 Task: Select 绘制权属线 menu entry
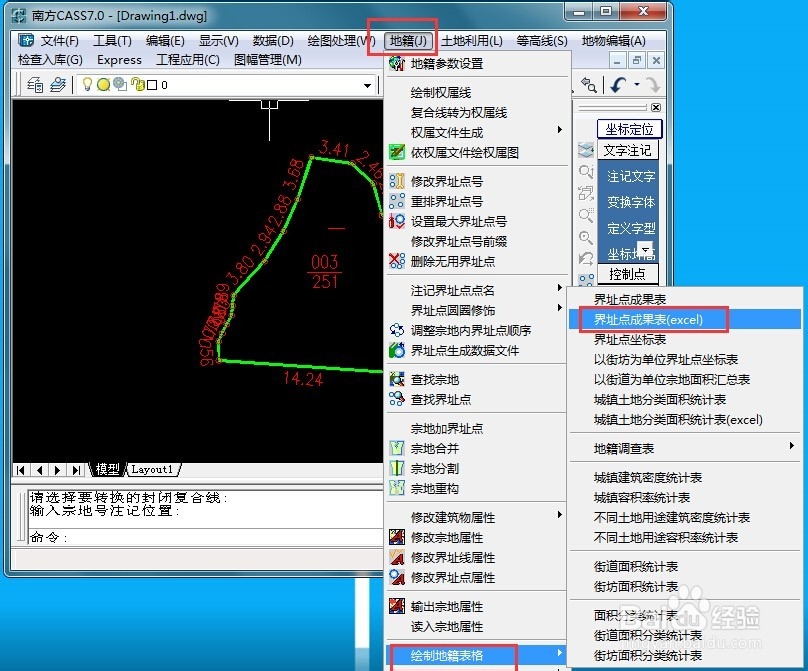point(441,93)
